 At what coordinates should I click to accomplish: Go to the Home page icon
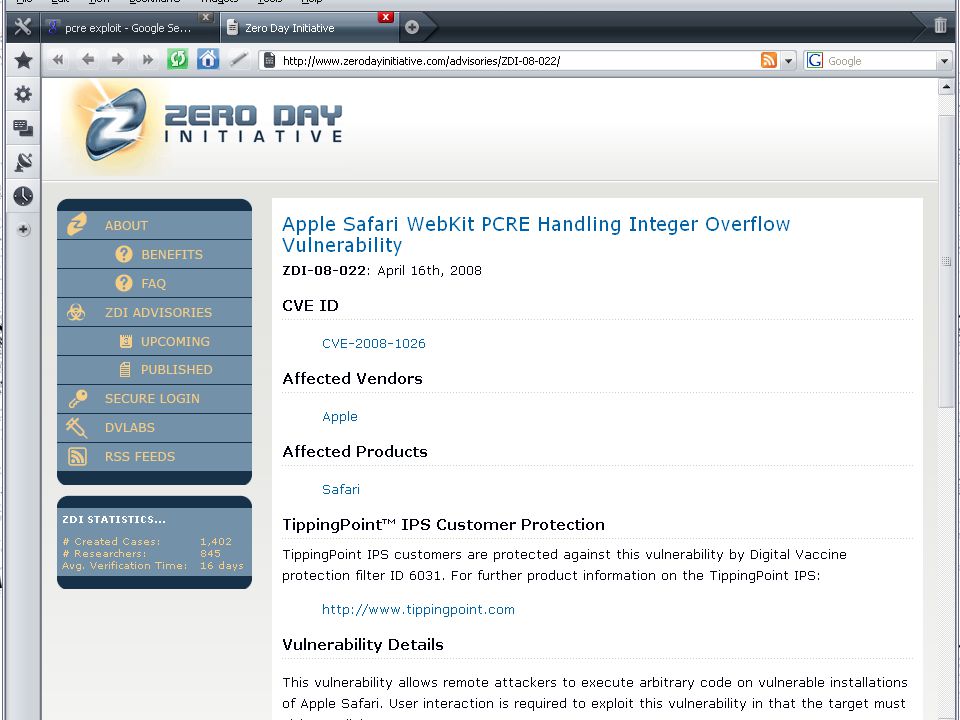tap(208, 59)
